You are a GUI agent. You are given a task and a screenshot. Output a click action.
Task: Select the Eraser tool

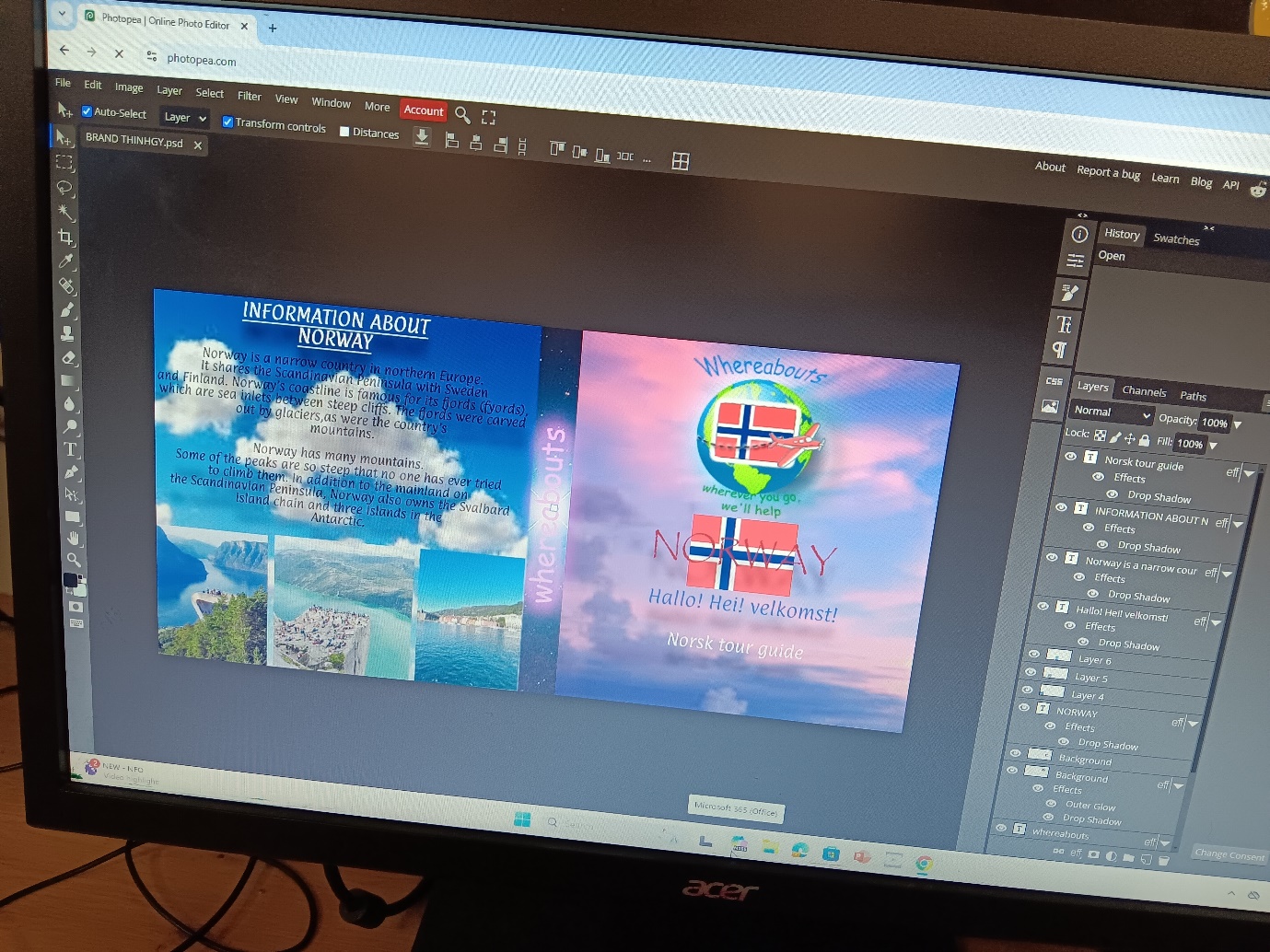[x=68, y=357]
